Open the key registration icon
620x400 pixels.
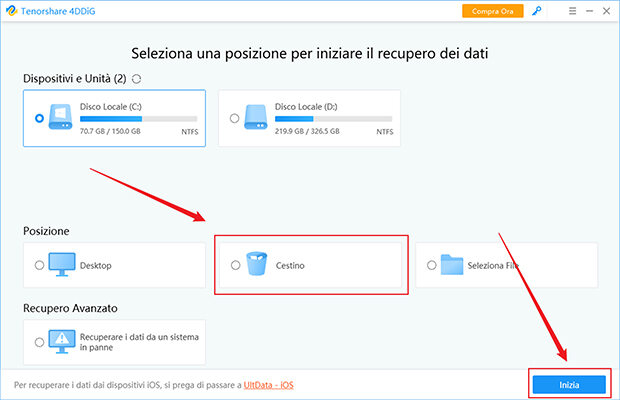coord(537,11)
